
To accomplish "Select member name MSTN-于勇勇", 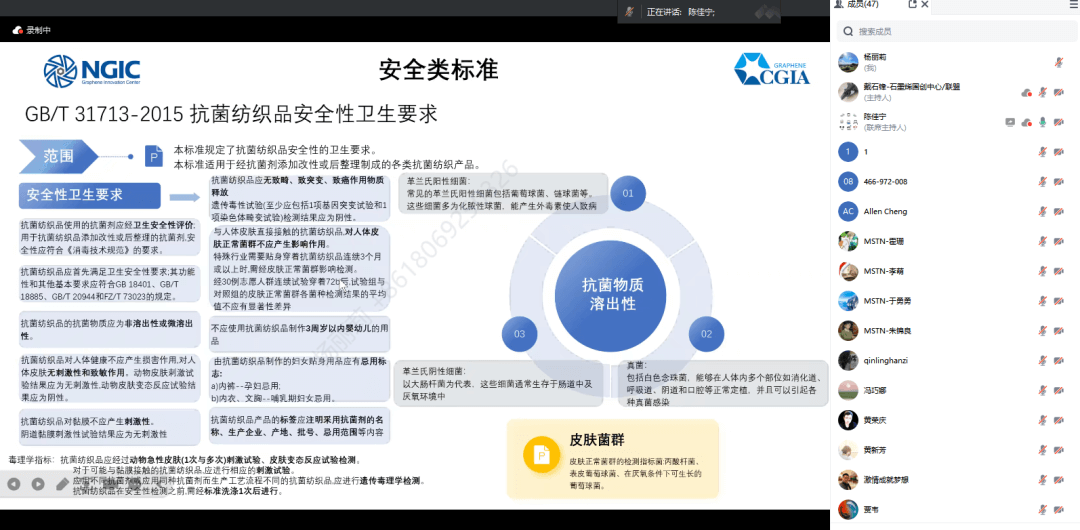I will click(888, 301).
